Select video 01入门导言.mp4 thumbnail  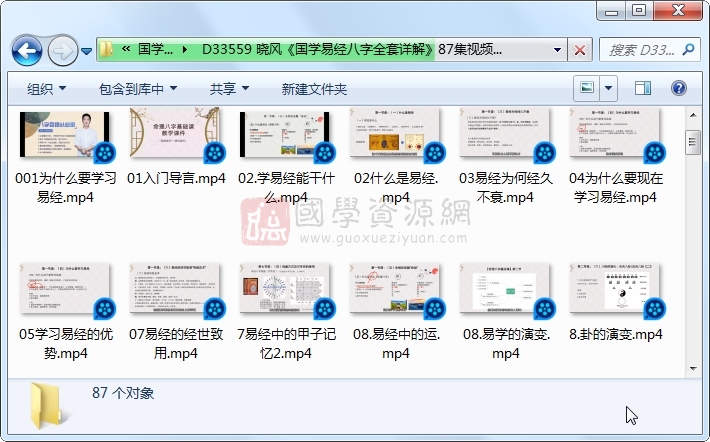[175, 133]
